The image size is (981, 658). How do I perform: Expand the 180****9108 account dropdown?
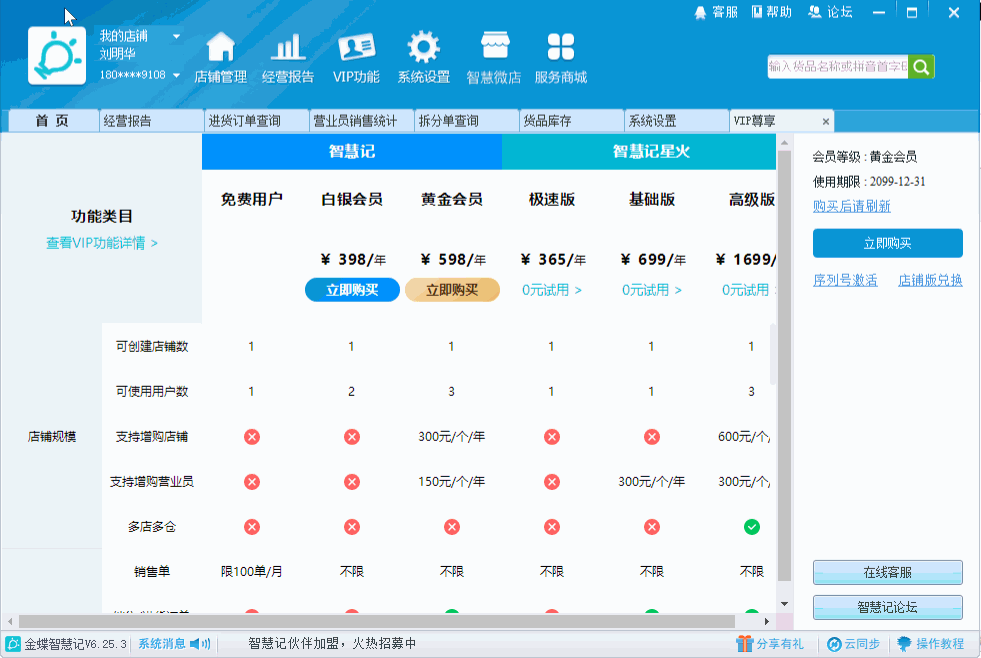point(176,75)
